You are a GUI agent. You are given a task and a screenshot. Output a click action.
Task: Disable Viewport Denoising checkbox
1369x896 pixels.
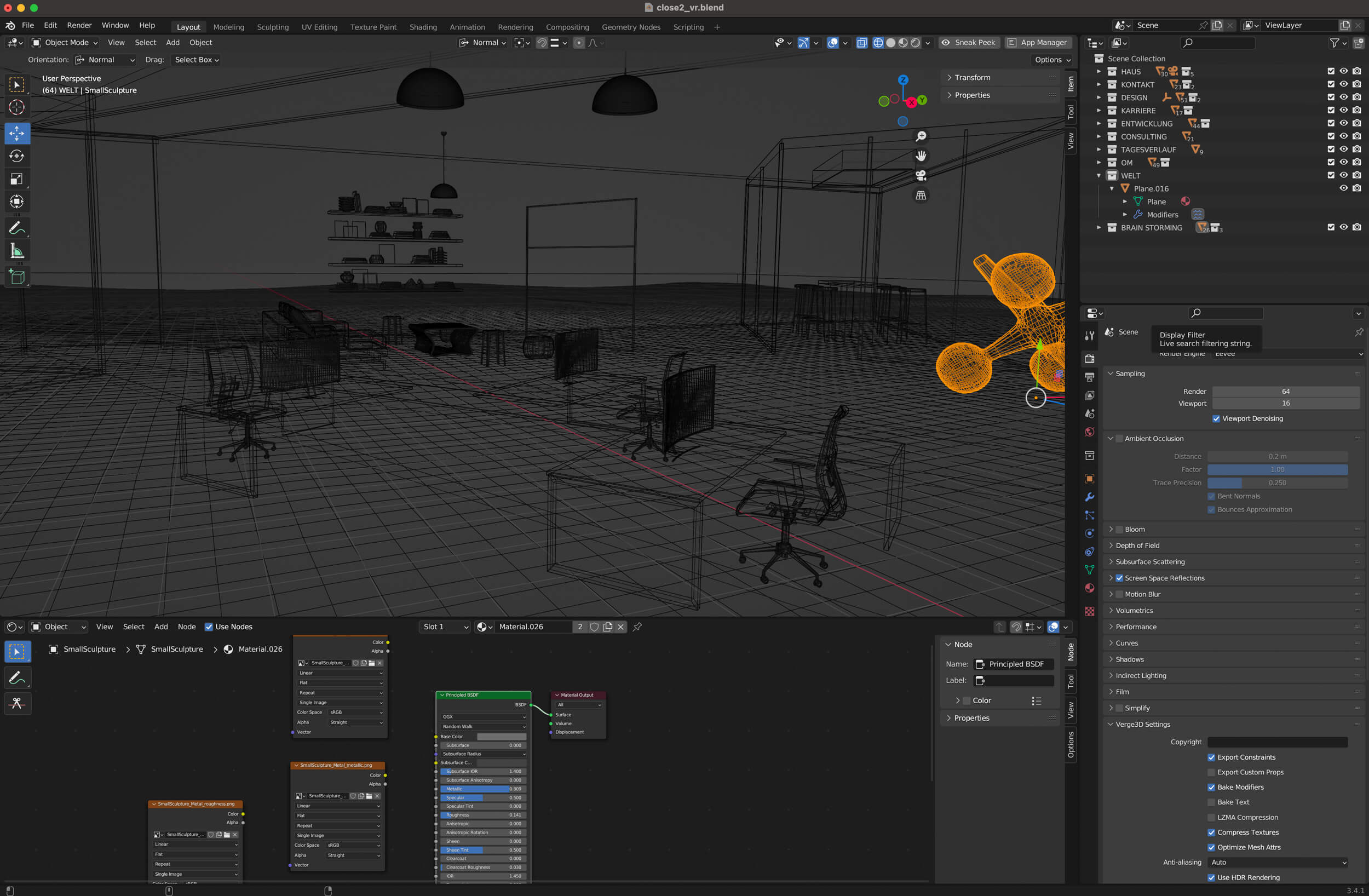click(1216, 419)
